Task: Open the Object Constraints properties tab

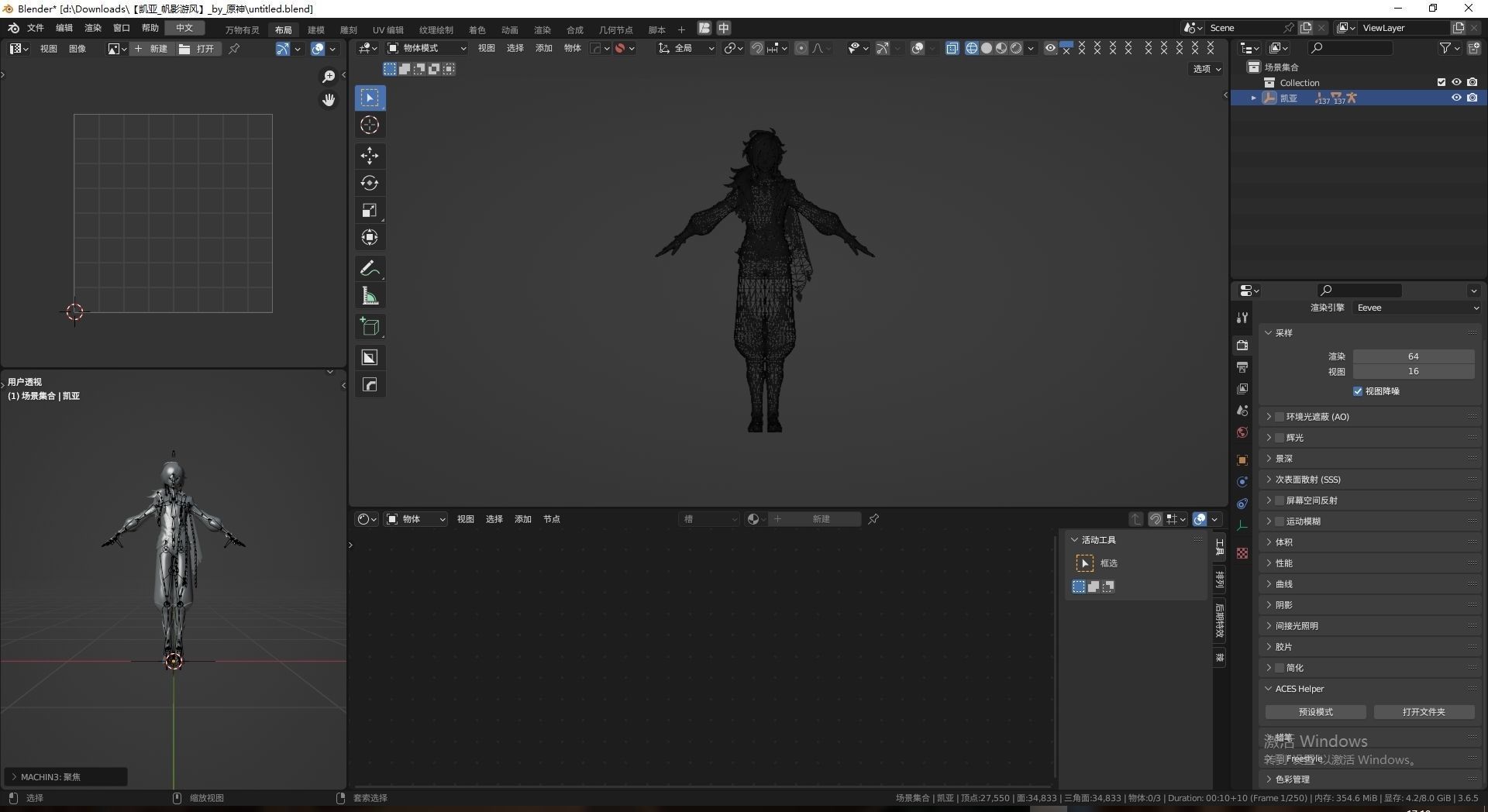Action: pos(1242,503)
